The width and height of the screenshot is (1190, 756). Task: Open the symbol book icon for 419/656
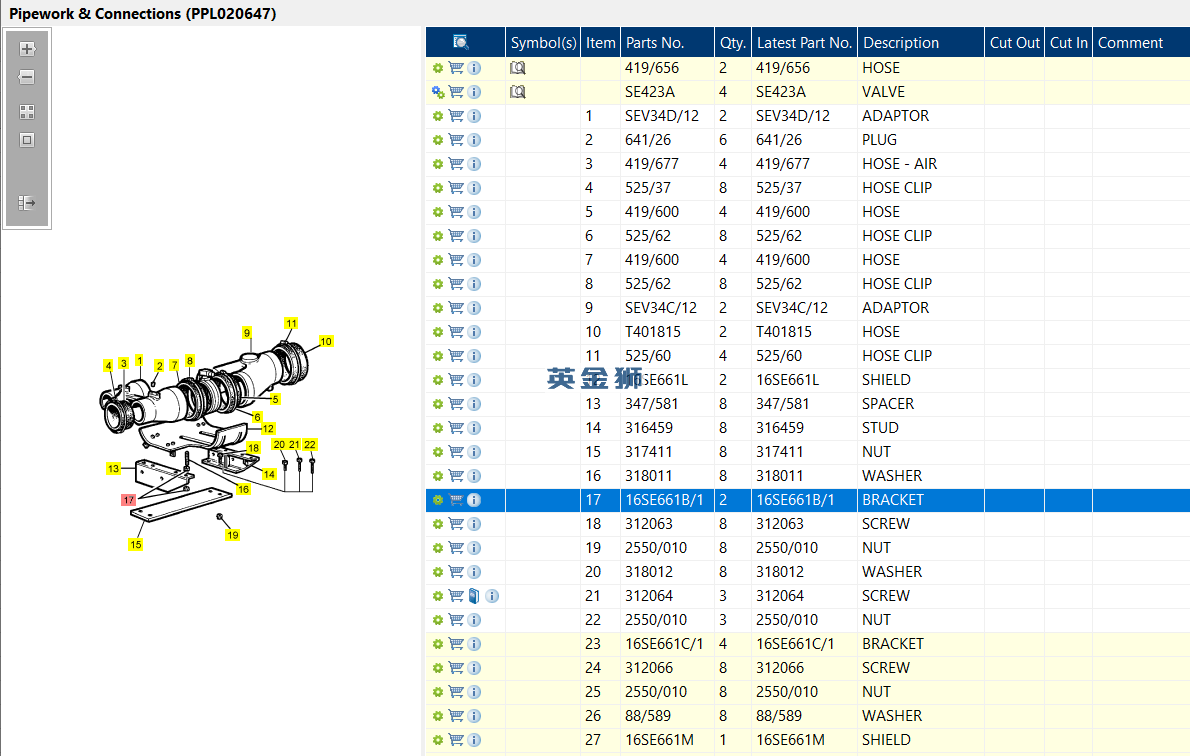point(518,68)
